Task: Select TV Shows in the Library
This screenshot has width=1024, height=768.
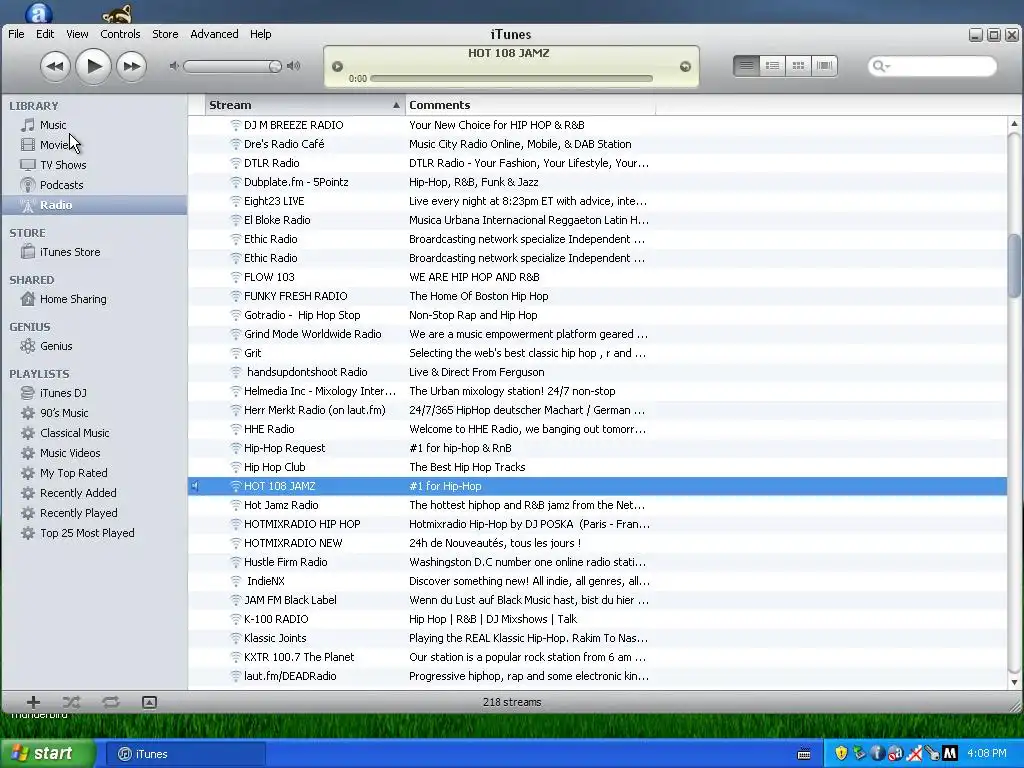Action: point(95,165)
